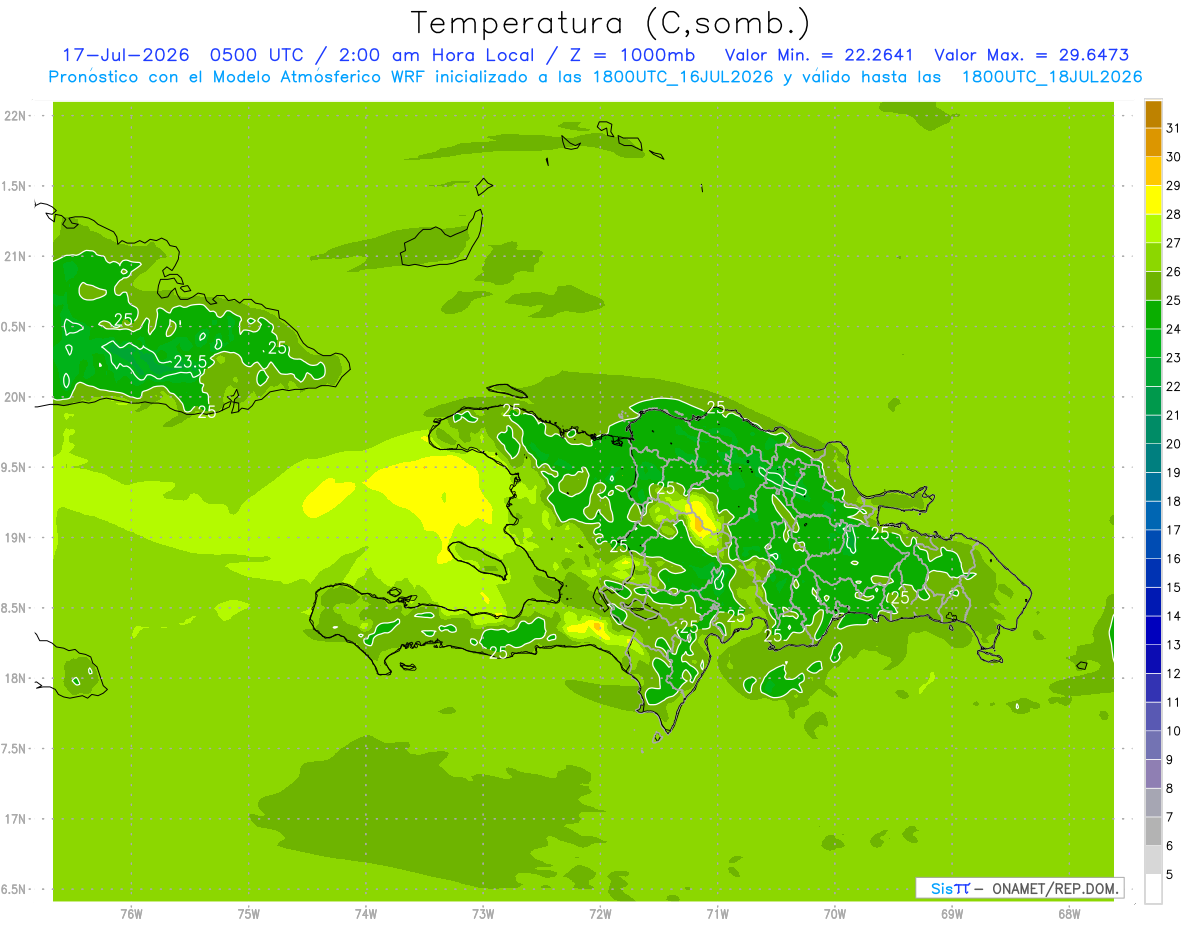
Task: Click the "5" colorbar label
Action: click(1170, 874)
